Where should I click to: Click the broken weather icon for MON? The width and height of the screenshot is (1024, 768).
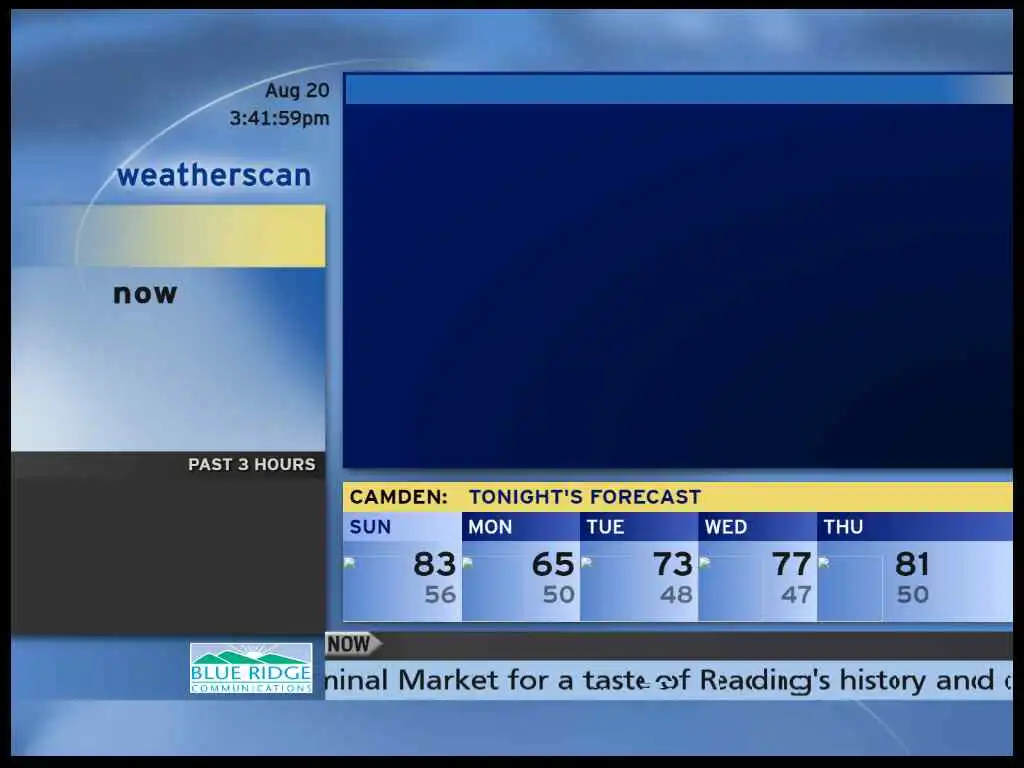(468, 563)
